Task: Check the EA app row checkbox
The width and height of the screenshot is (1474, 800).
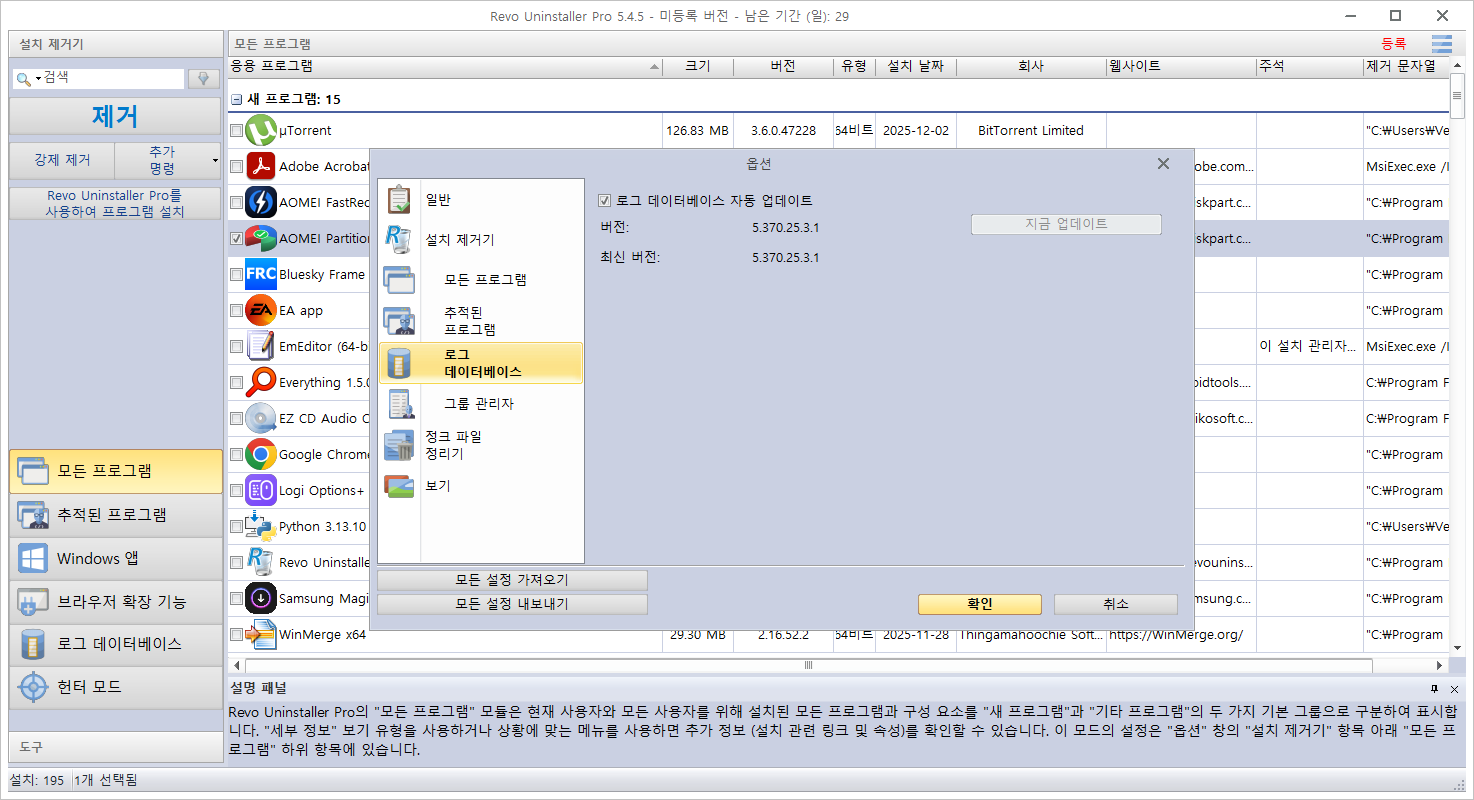Action: click(x=237, y=311)
